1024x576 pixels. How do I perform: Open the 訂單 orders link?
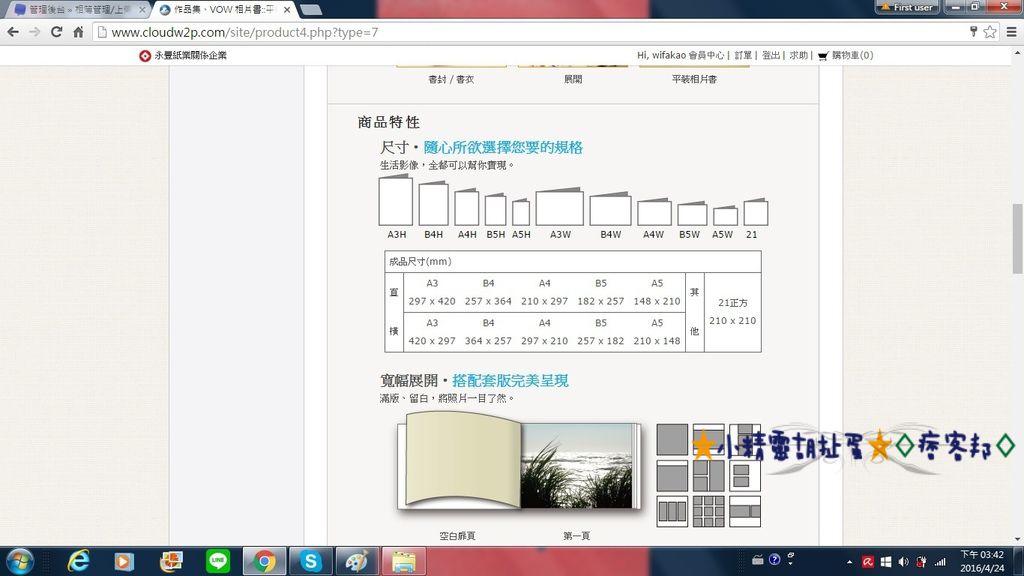pos(743,56)
